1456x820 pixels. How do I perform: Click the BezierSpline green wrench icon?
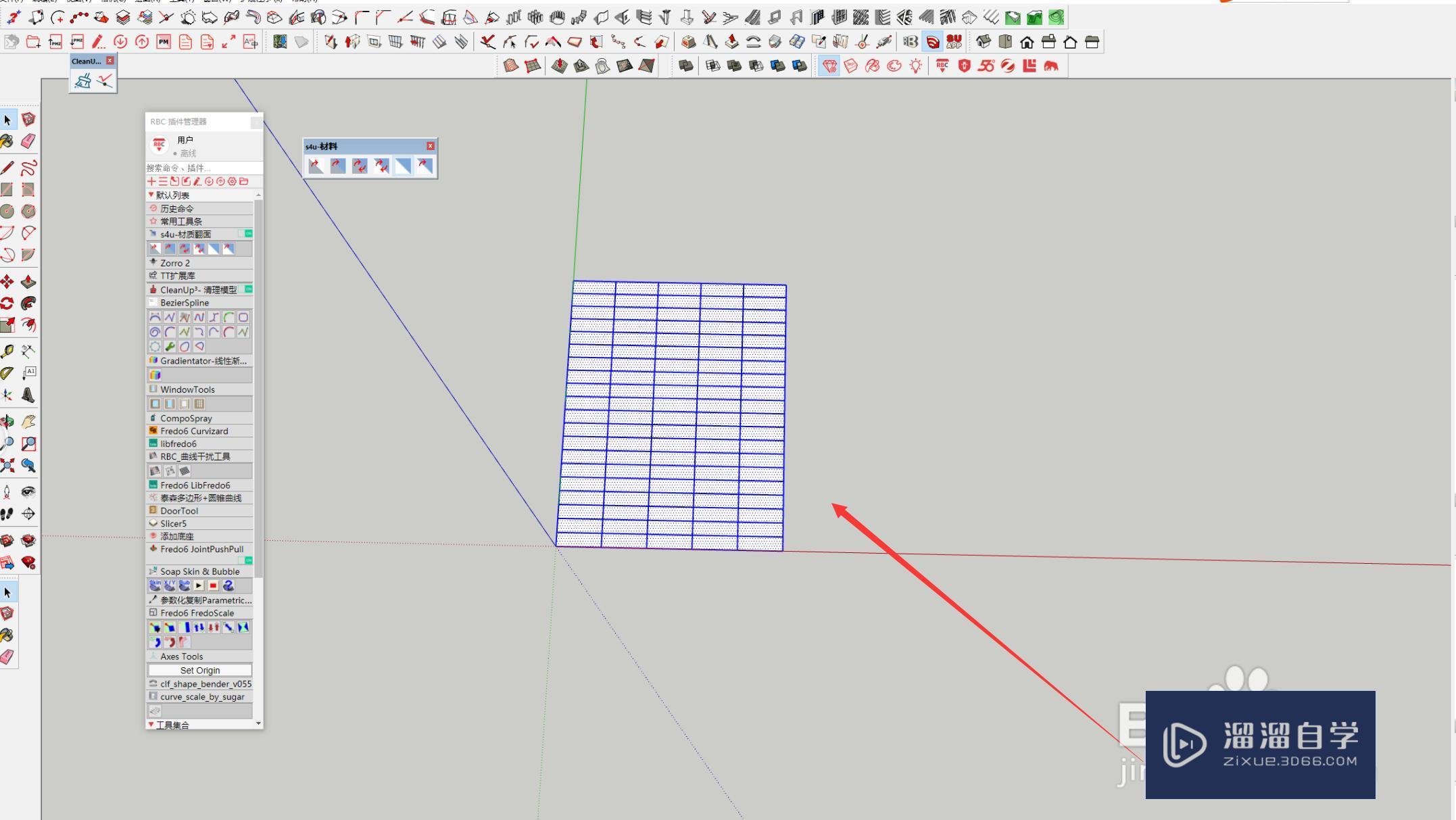click(x=170, y=346)
